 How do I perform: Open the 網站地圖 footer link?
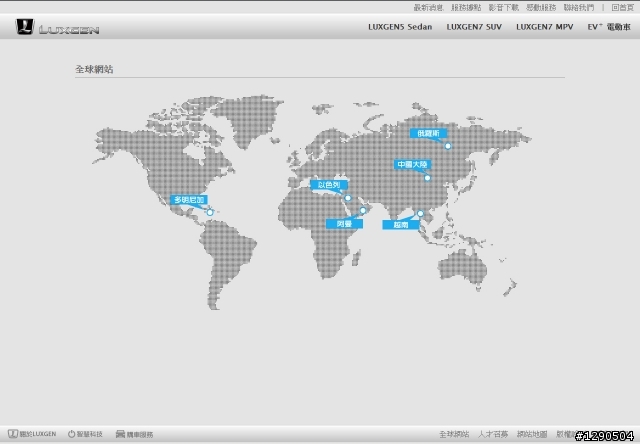(x=532, y=434)
